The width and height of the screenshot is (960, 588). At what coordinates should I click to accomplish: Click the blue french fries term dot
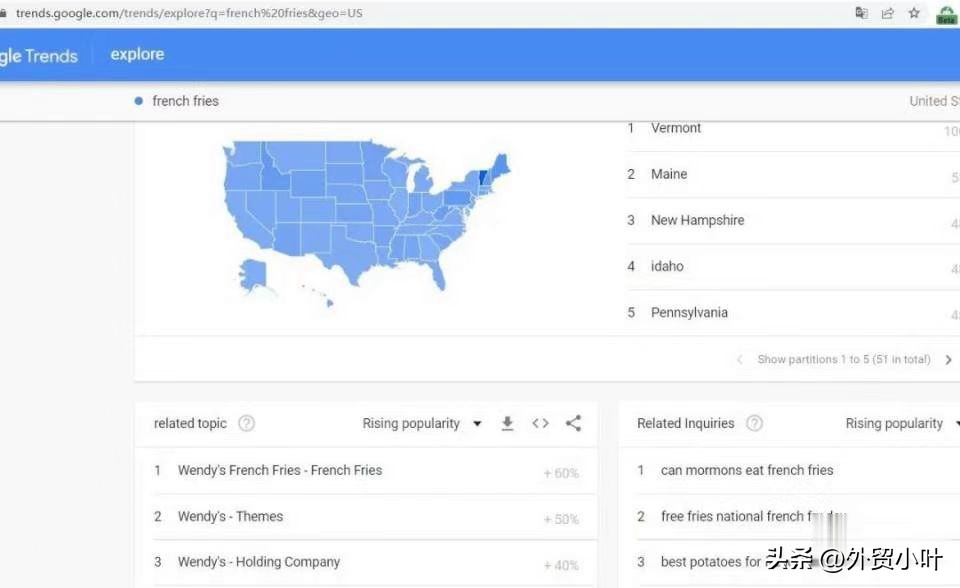pos(138,101)
